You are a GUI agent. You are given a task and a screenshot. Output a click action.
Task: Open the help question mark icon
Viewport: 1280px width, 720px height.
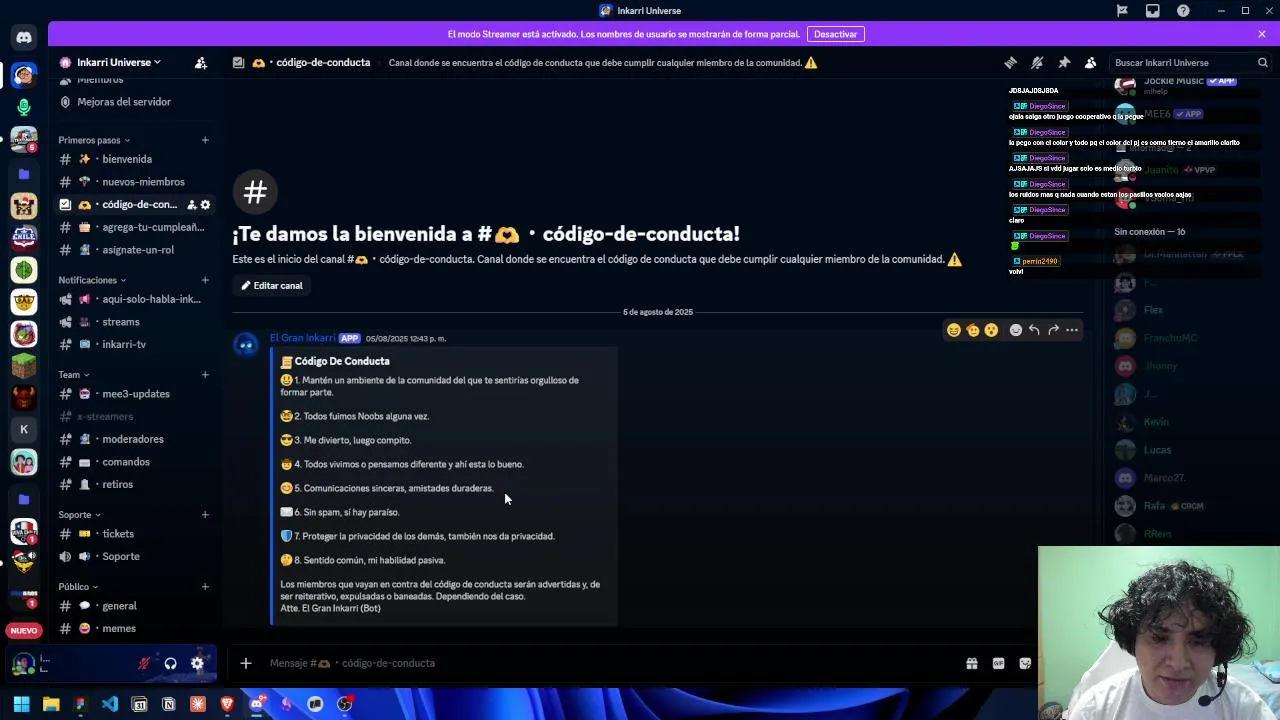(x=1184, y=11)
